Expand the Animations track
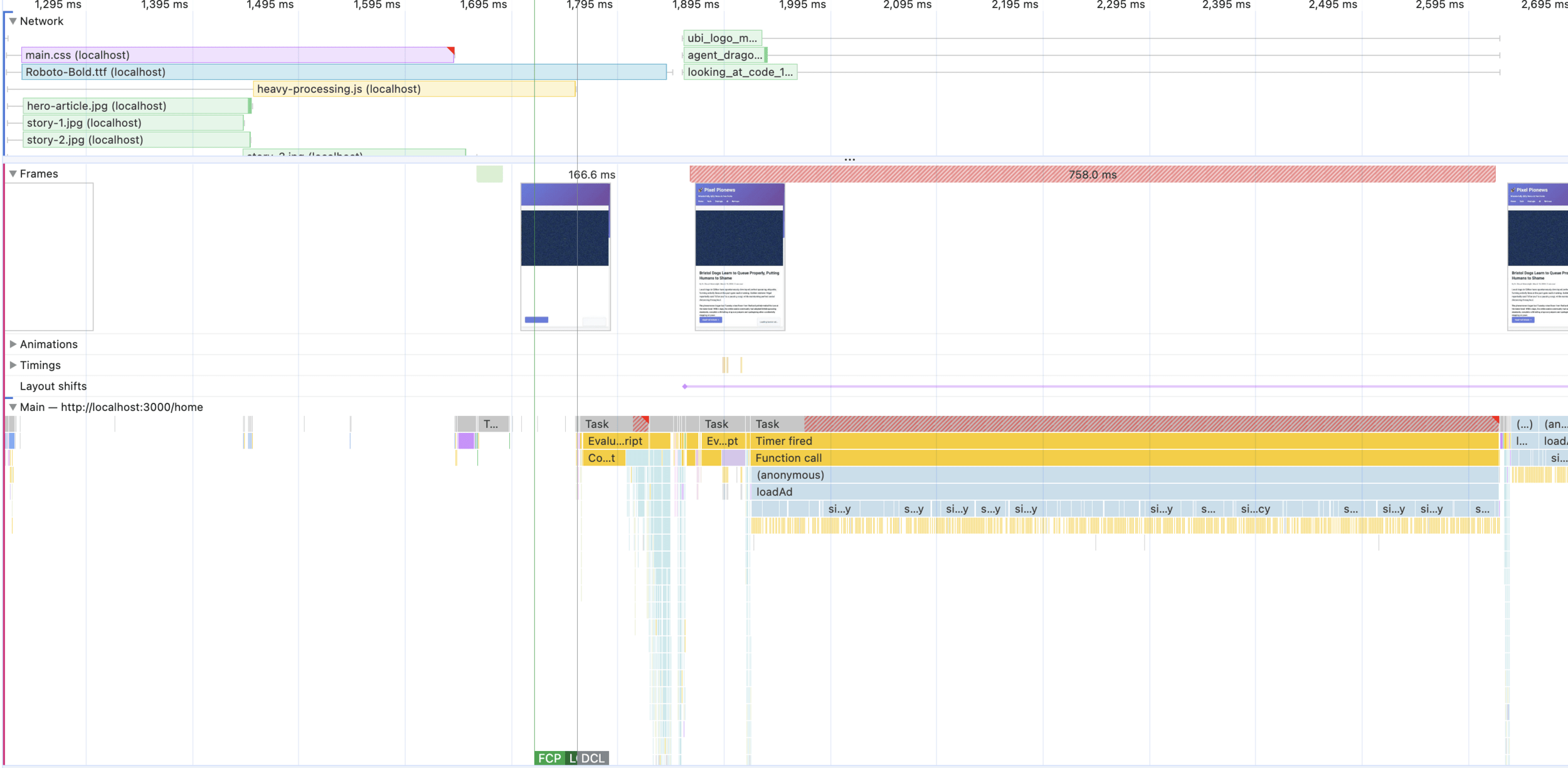Screen dimensions: 1568x768 13,344
